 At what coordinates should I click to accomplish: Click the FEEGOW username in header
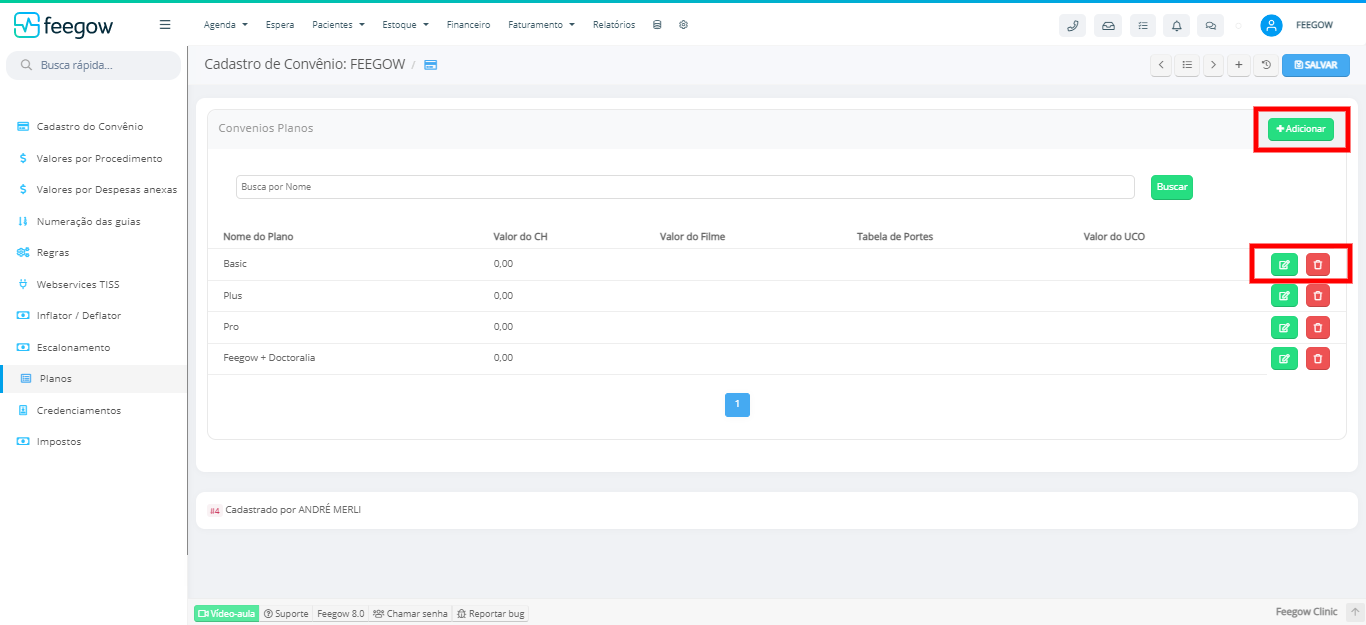[1314, 26]
